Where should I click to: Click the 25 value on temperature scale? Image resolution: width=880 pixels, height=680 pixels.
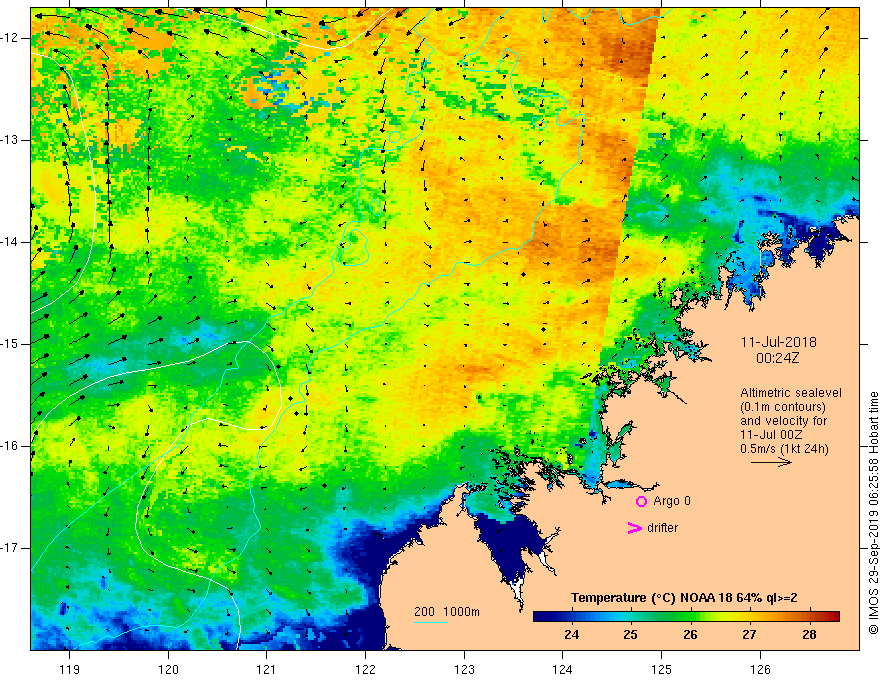[630, 635]
